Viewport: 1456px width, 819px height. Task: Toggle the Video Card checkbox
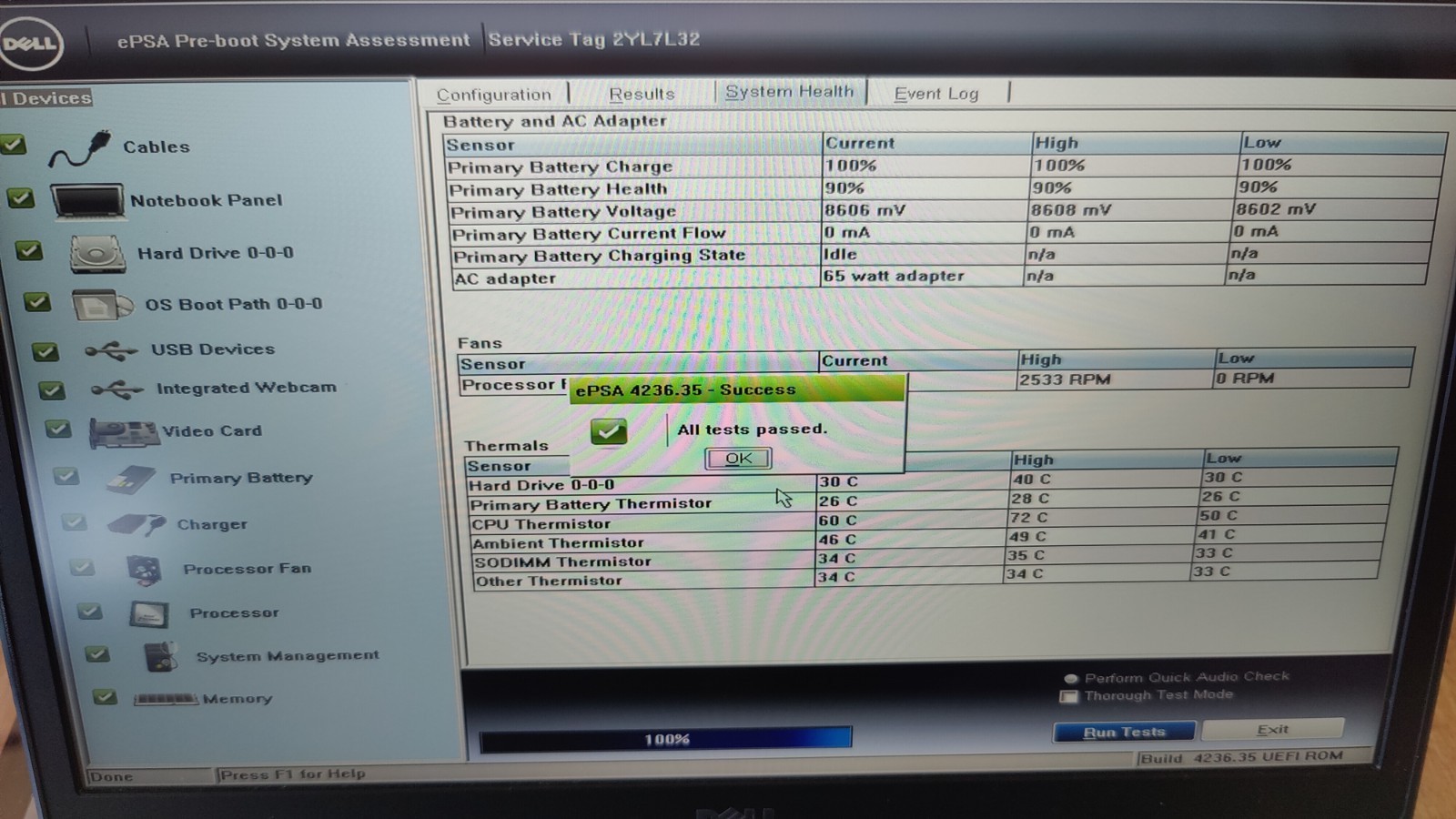[x=58, y=429]
